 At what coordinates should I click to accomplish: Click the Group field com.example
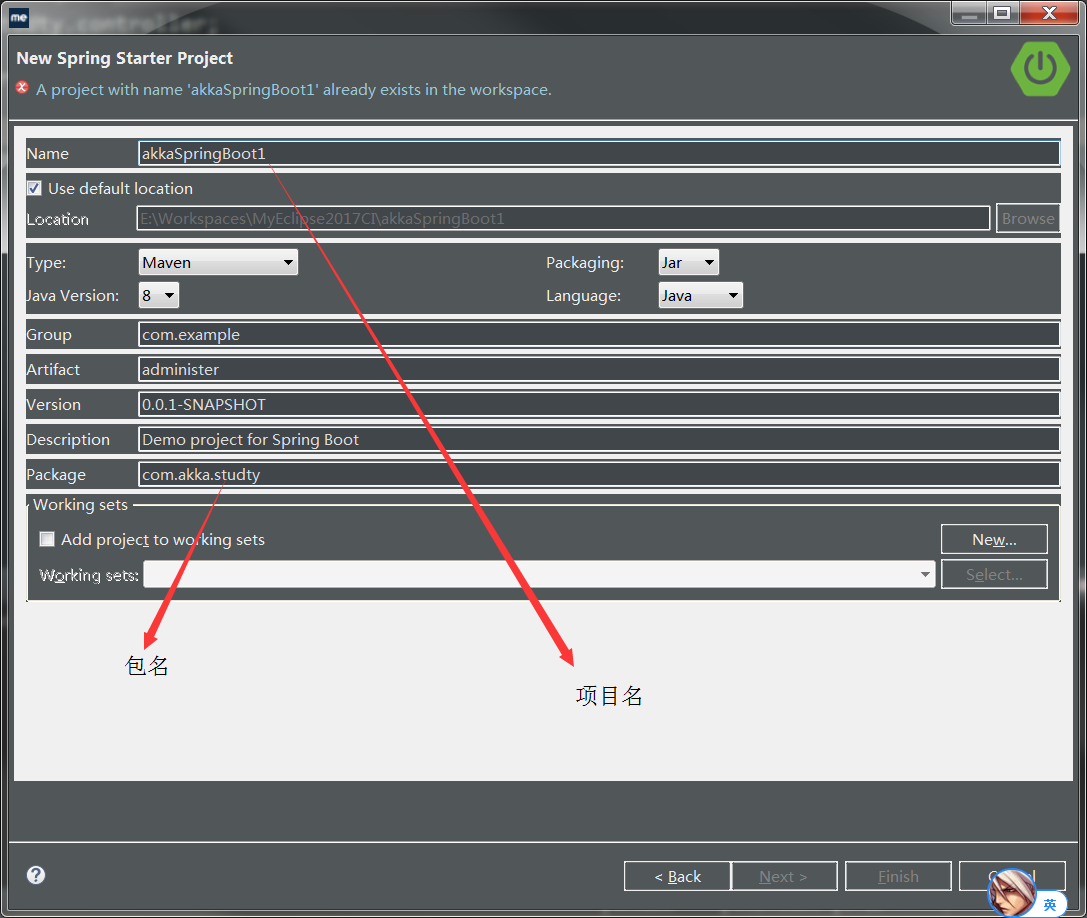599,334
